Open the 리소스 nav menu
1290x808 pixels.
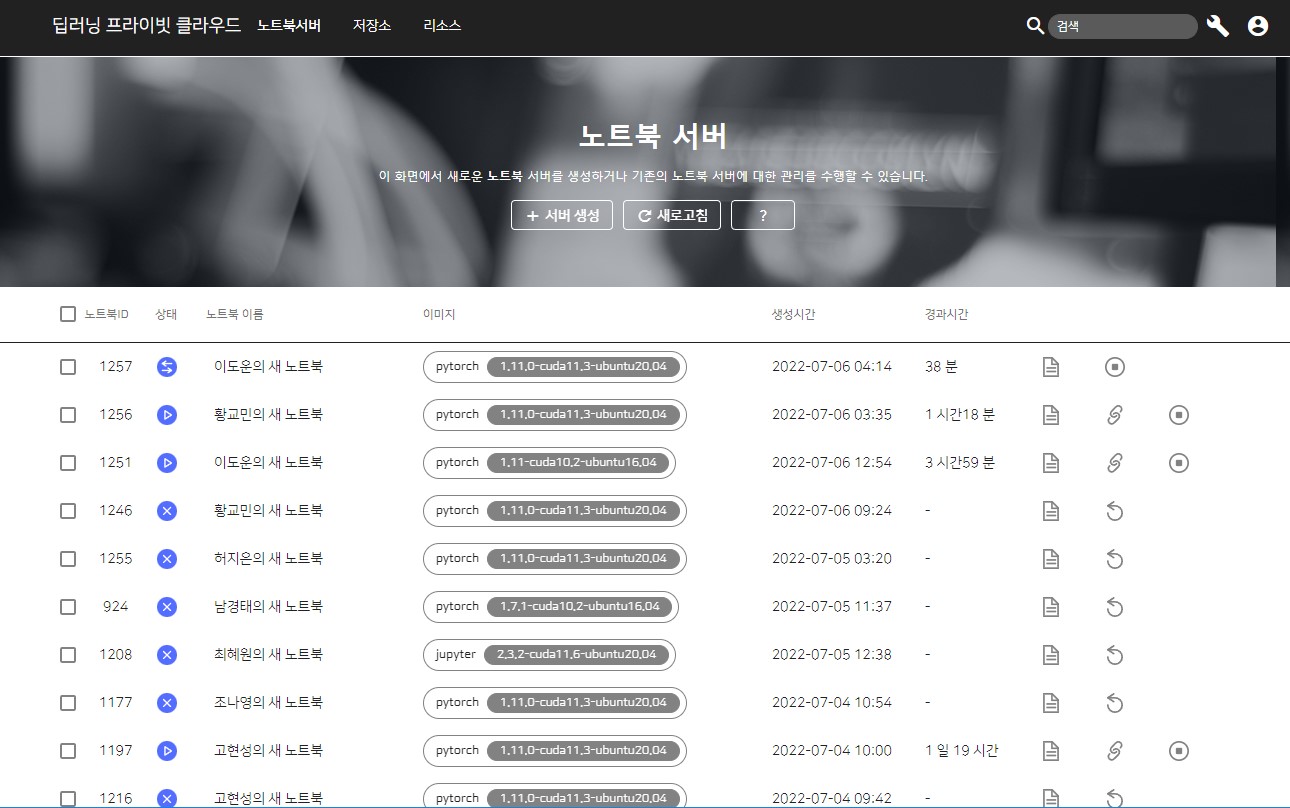tap(442, 26)
